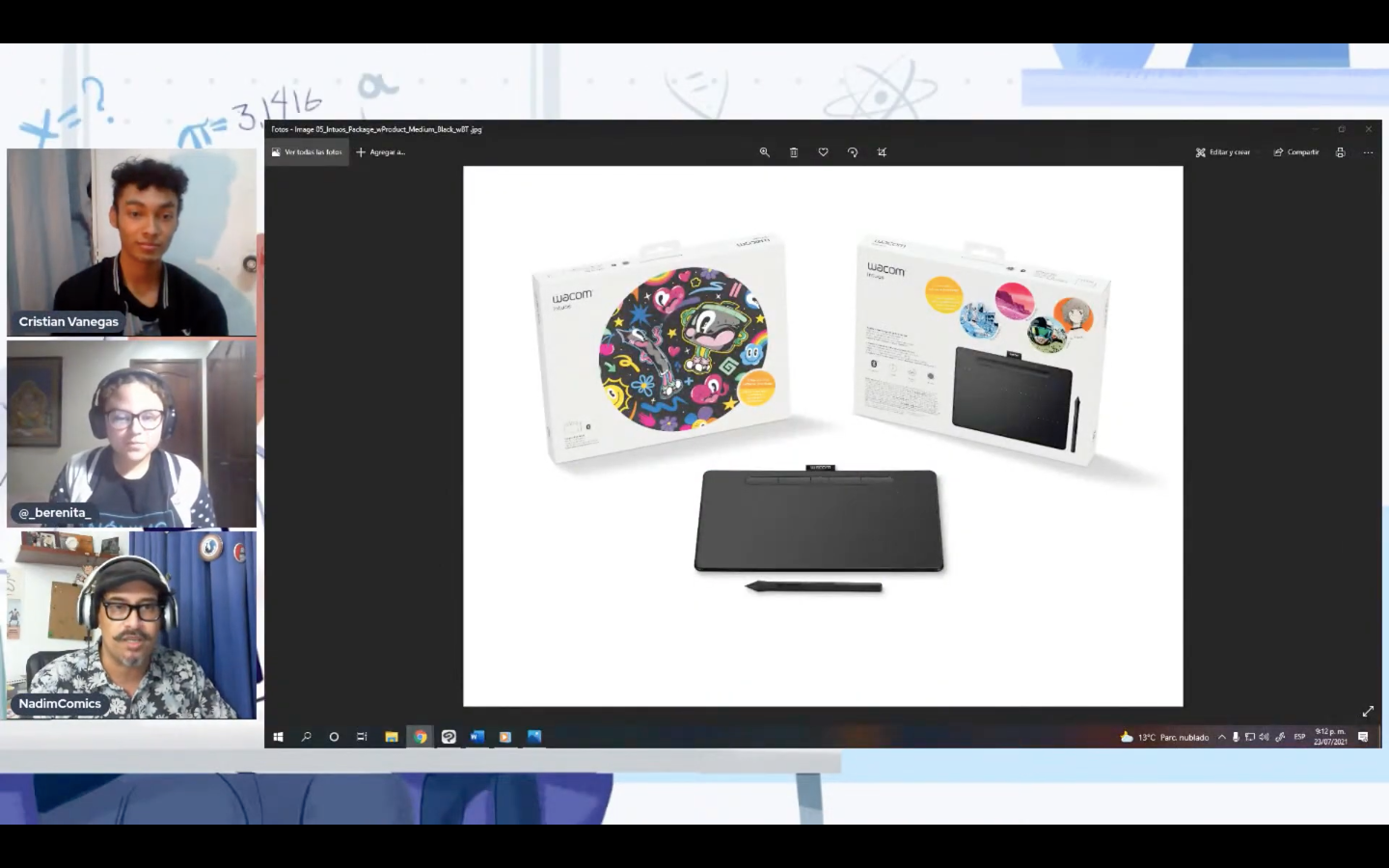Click the microphone tray icon

coord(1236,737)
